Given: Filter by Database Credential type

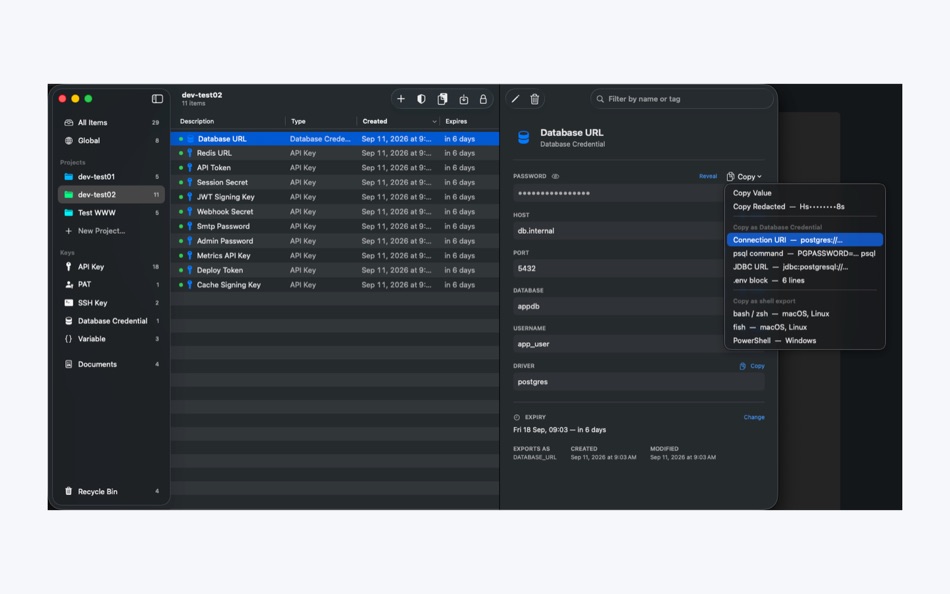Looking at the screenshot, I should (x=111, y=321).
